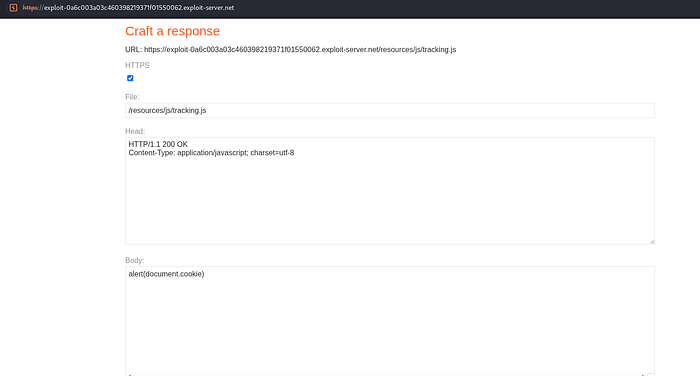Click the address bar URL
The image size is (700, 376).
point(128,8)
